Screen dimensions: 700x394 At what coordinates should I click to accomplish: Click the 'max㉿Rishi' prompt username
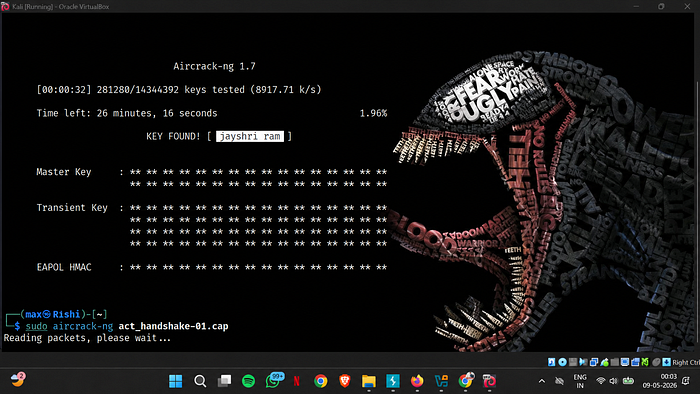[x=53, y=314]
